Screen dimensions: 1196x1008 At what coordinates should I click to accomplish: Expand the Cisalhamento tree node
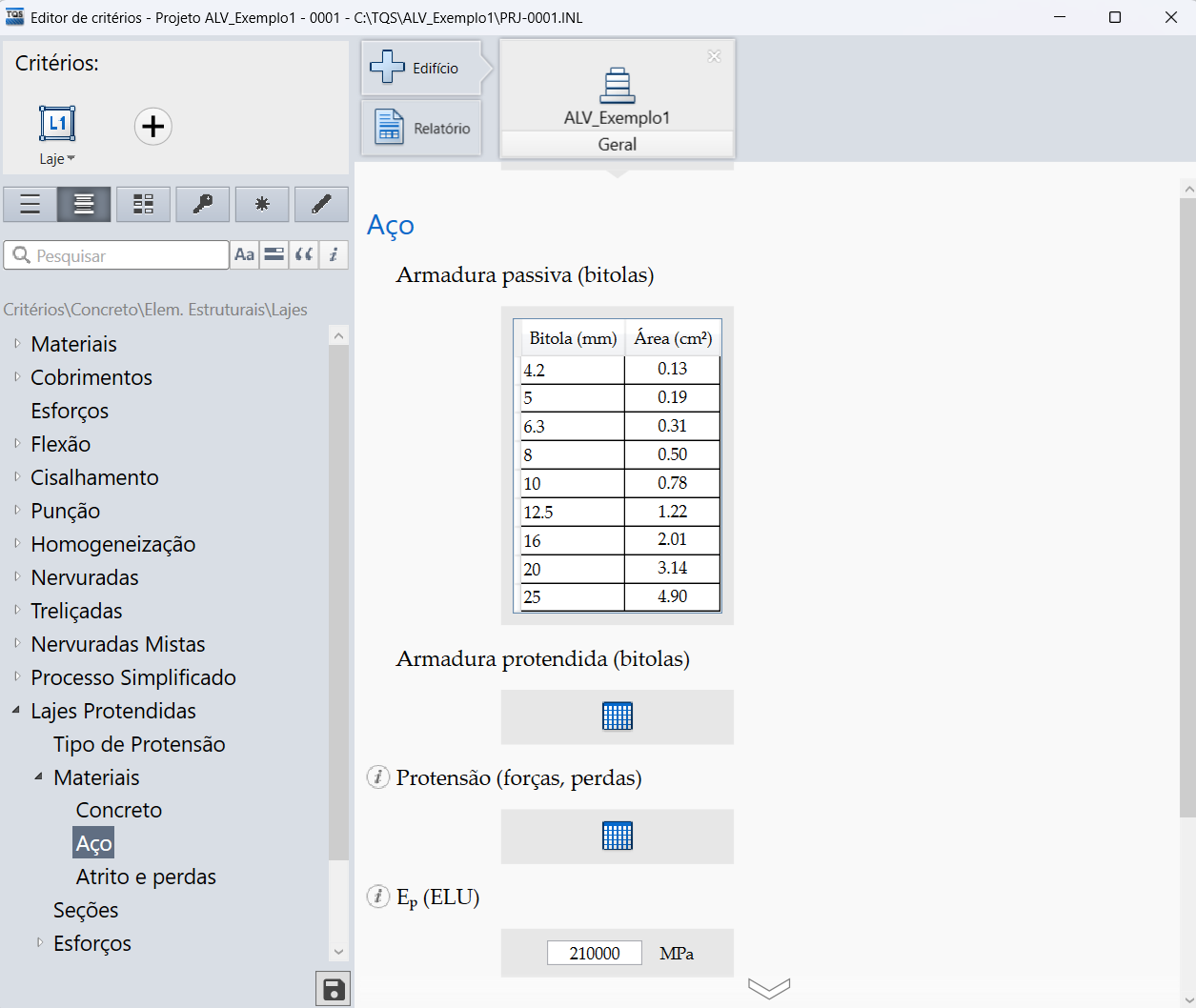pos(17,476)
